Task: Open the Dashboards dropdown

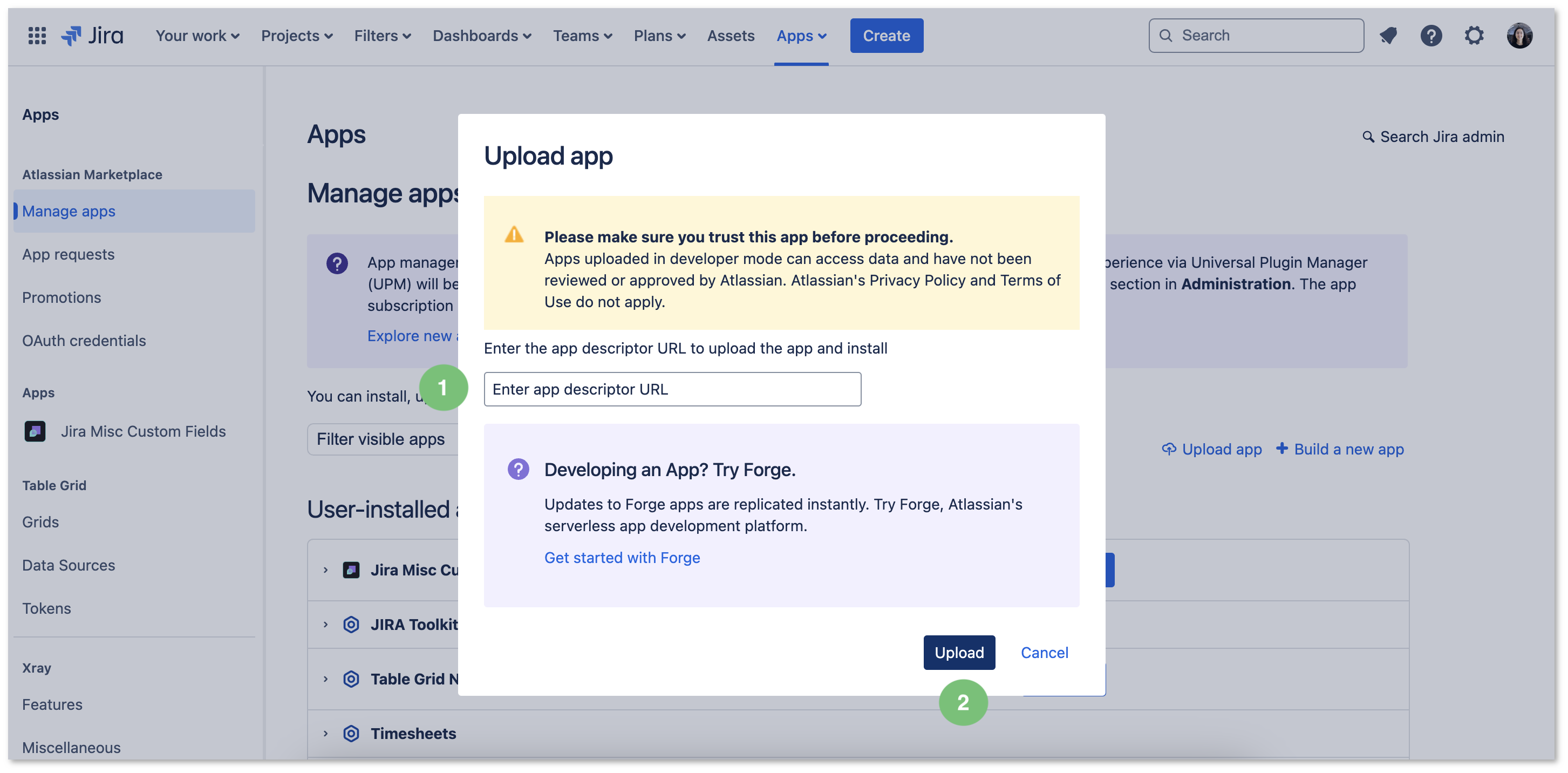Action: click(481, 35)
